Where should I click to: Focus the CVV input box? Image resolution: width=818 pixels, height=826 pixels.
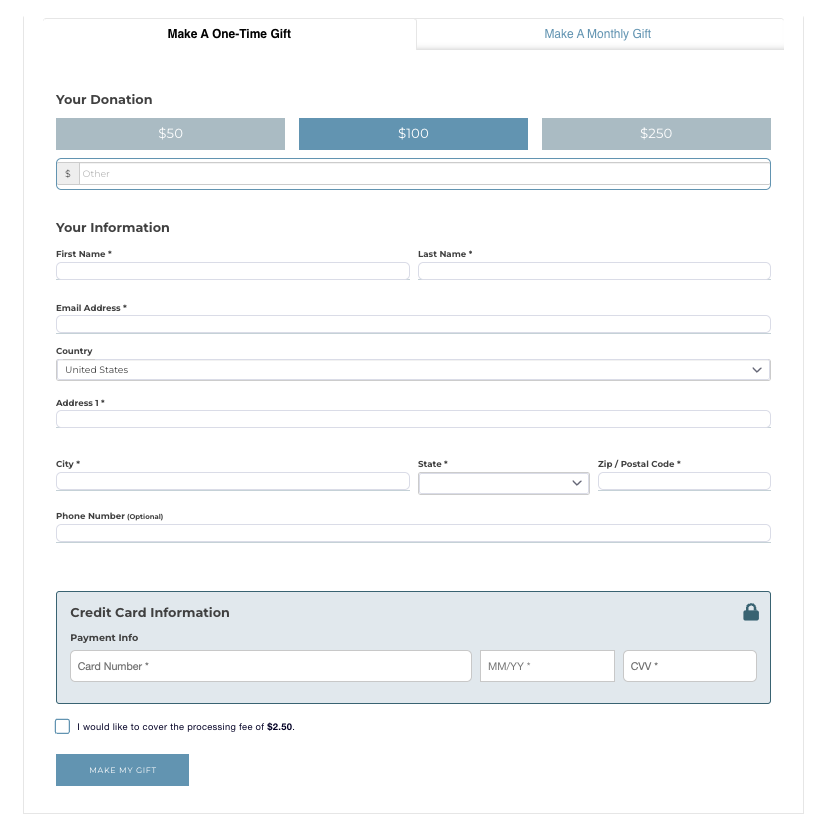tap(689, 666)
